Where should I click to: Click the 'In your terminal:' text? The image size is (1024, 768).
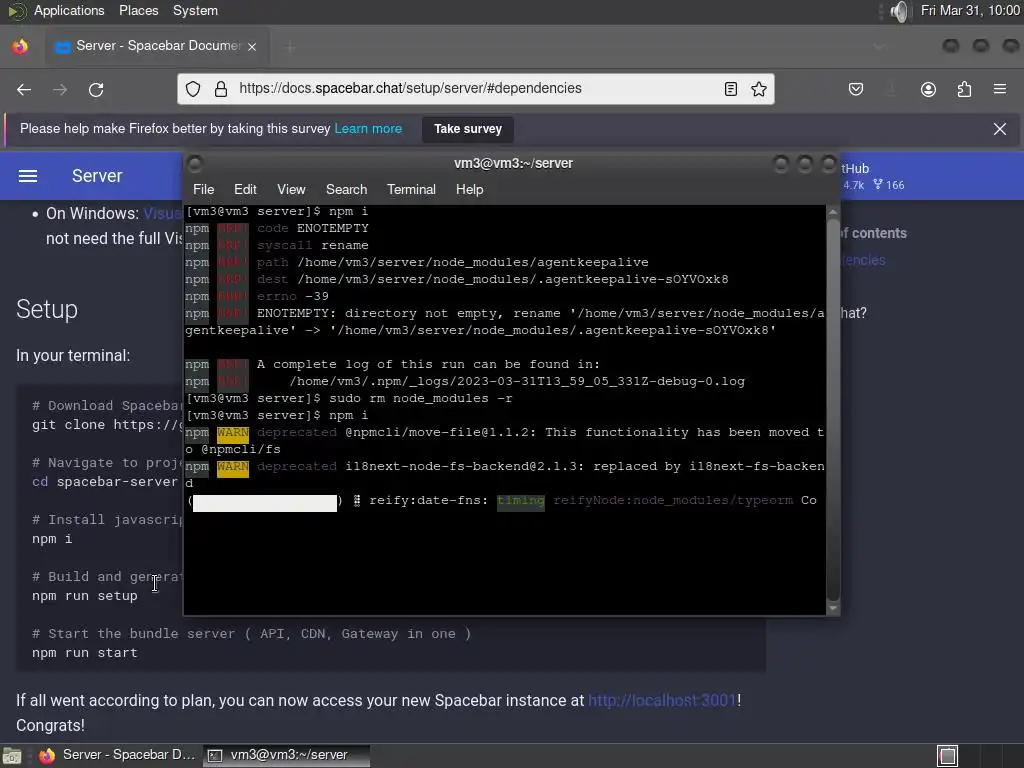coord(72,355)
